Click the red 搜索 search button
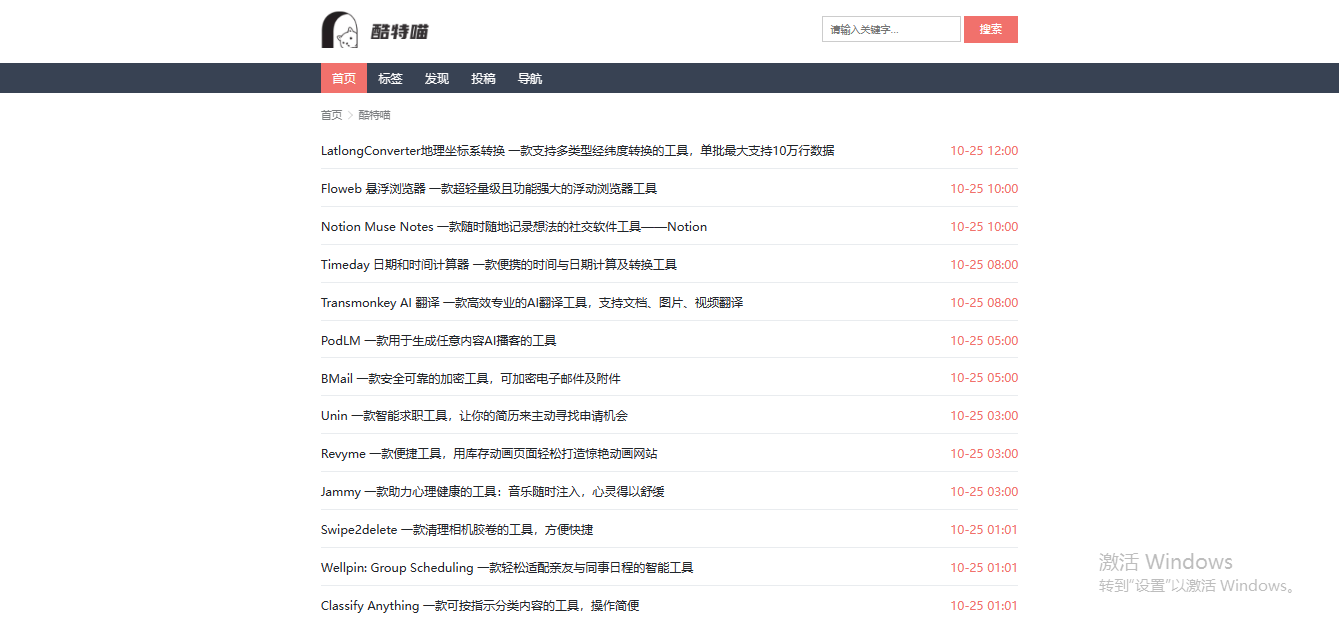 pyautogui.click(x=991, y=29)
